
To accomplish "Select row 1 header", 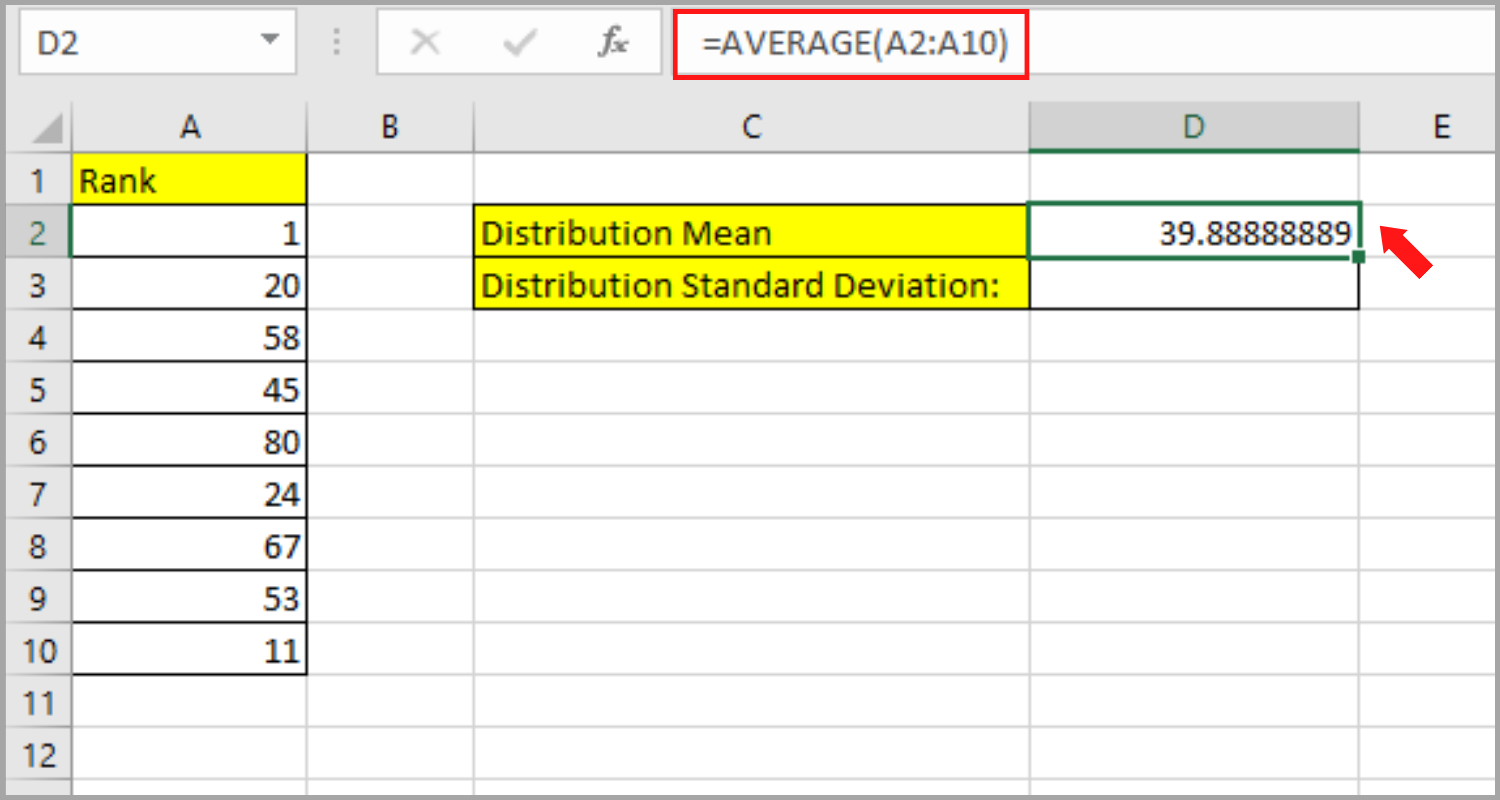I will (x=37, y=180).
